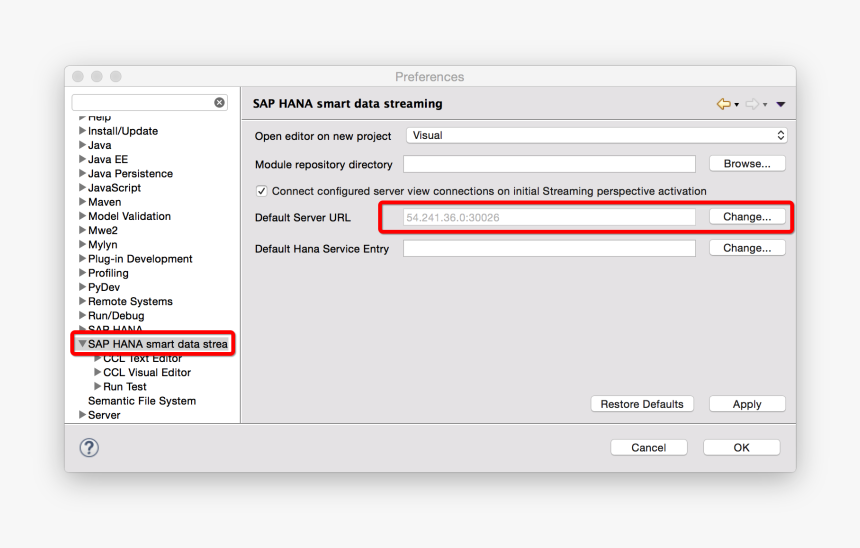860x548 pixels.
Task: Click the 'Default Server URL' label
Action: click(x=303, y=218)
